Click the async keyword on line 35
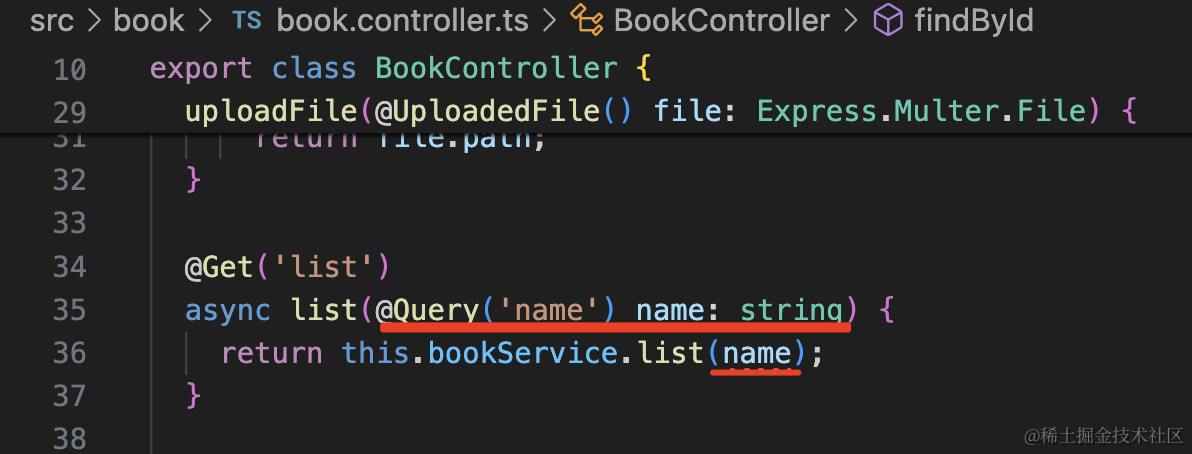The width and height of the screenshot is (1192, 454). (x=227, y=310)
